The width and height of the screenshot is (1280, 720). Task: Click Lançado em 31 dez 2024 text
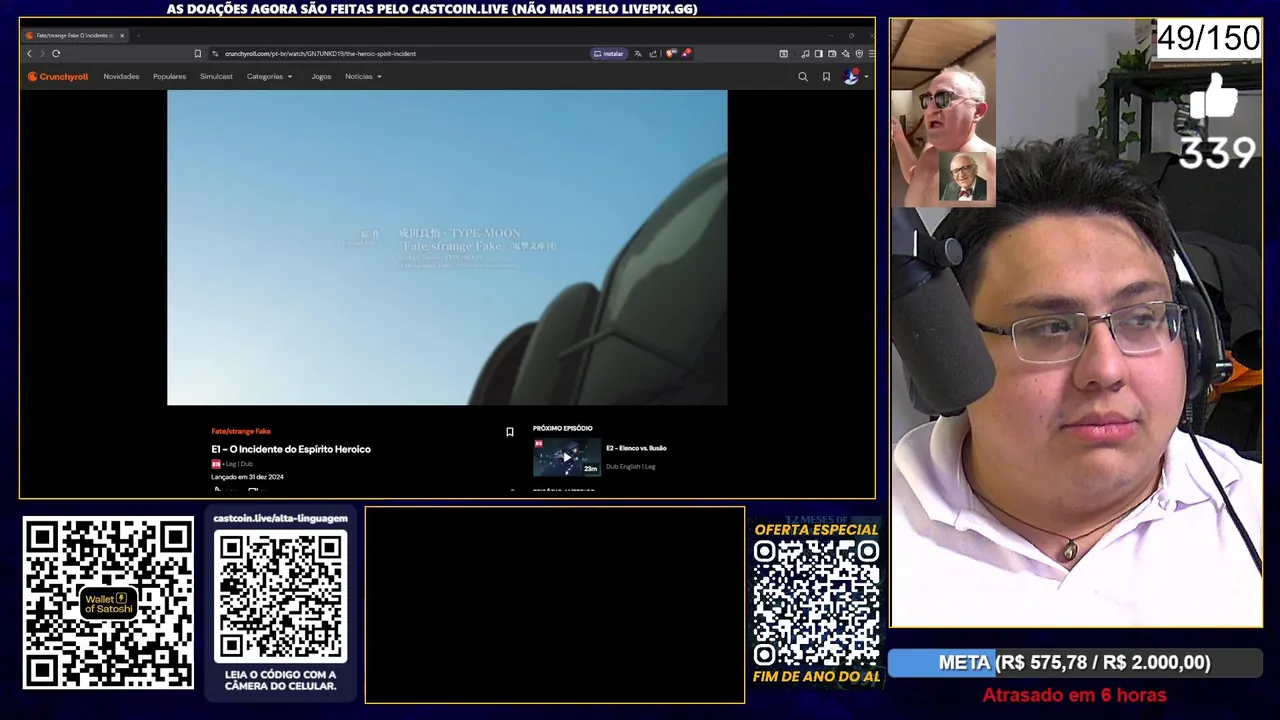pos(247,477)
